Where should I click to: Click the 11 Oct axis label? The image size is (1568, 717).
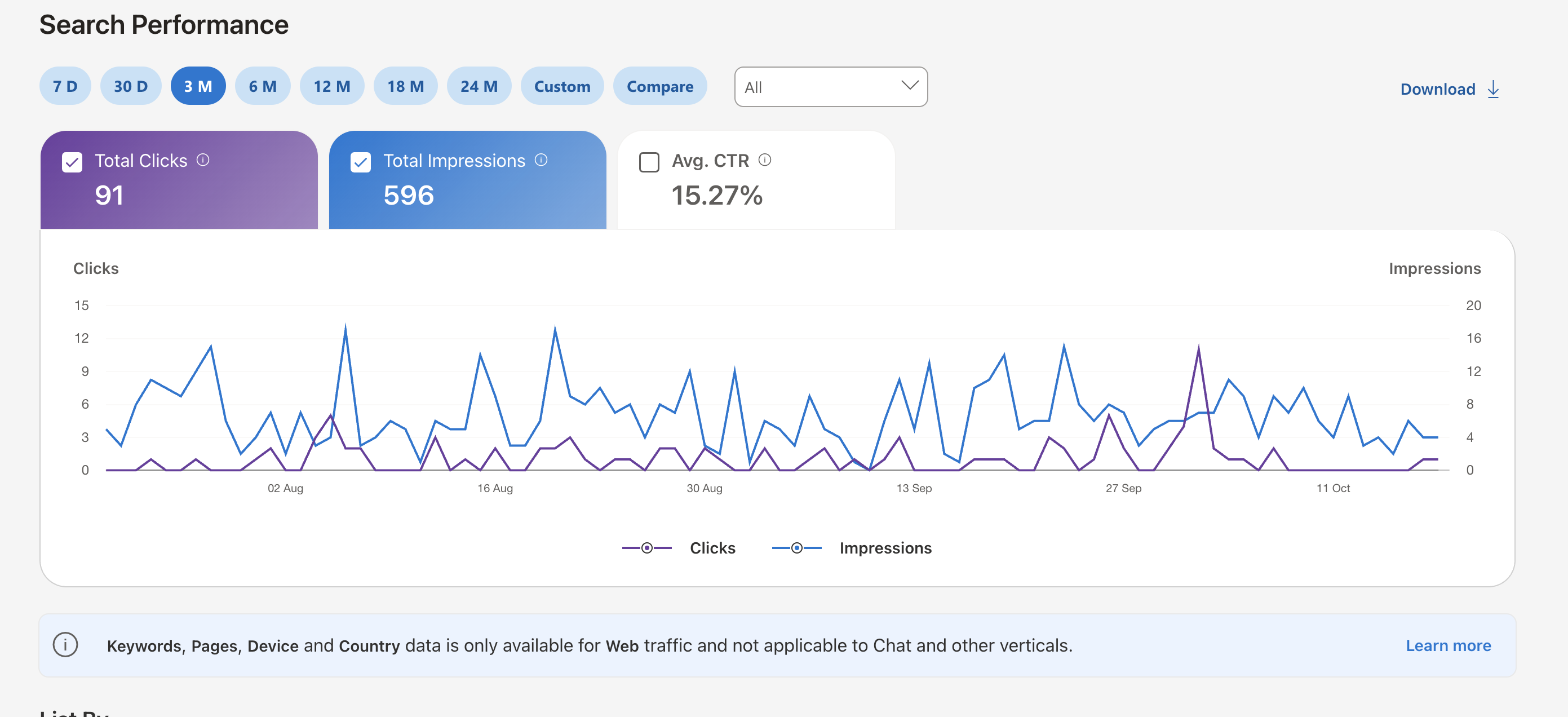[1333, 488]
